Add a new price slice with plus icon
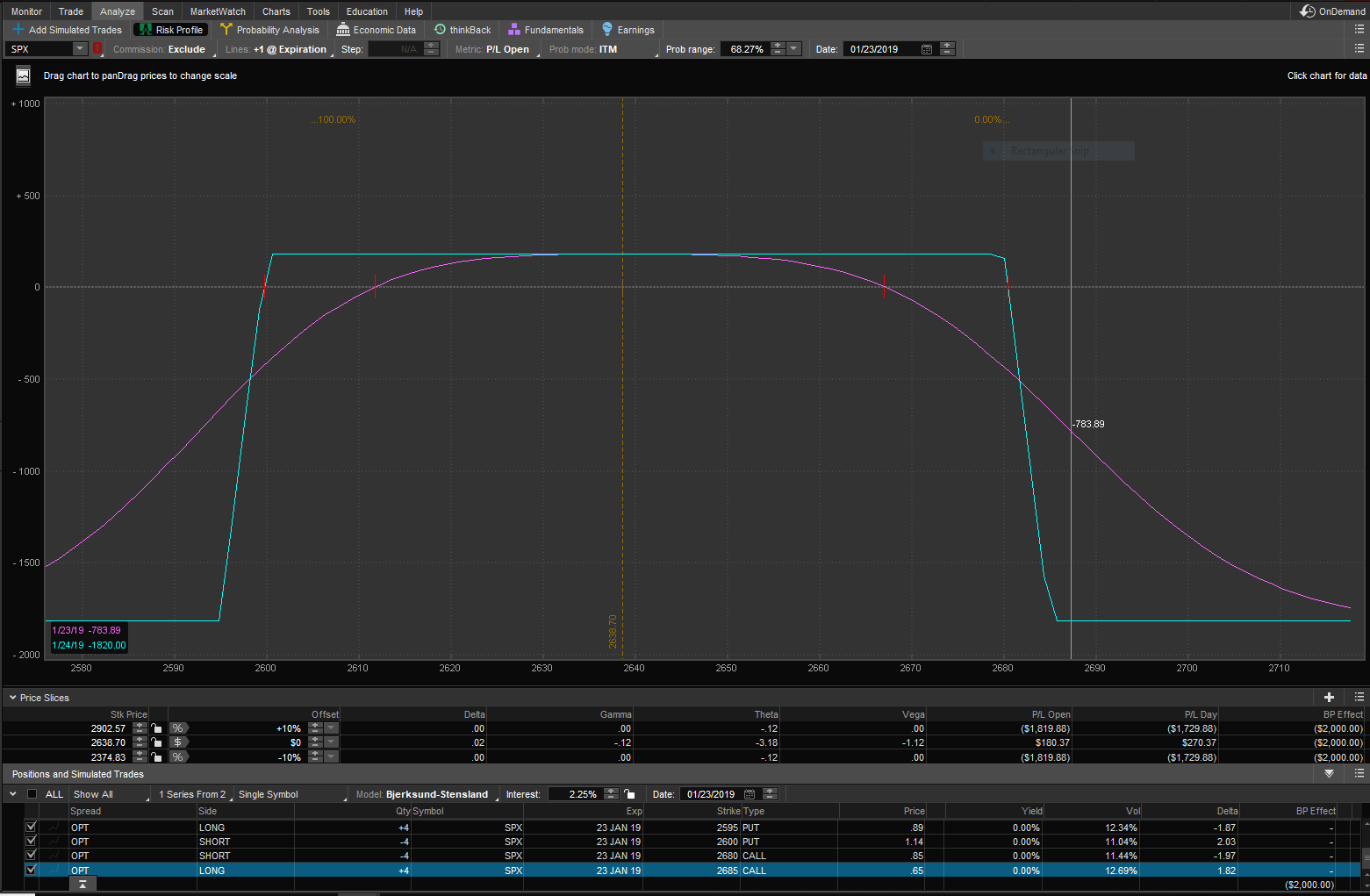 point(1329,698)
